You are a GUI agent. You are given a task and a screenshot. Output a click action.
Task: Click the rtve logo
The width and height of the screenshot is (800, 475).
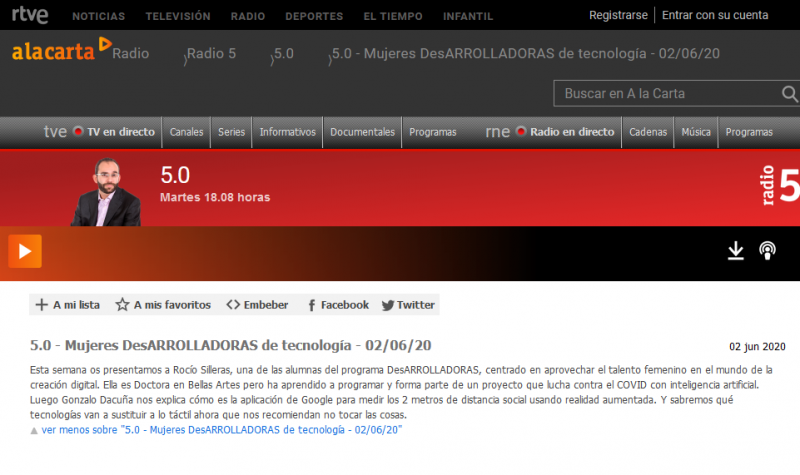(30, 14)
